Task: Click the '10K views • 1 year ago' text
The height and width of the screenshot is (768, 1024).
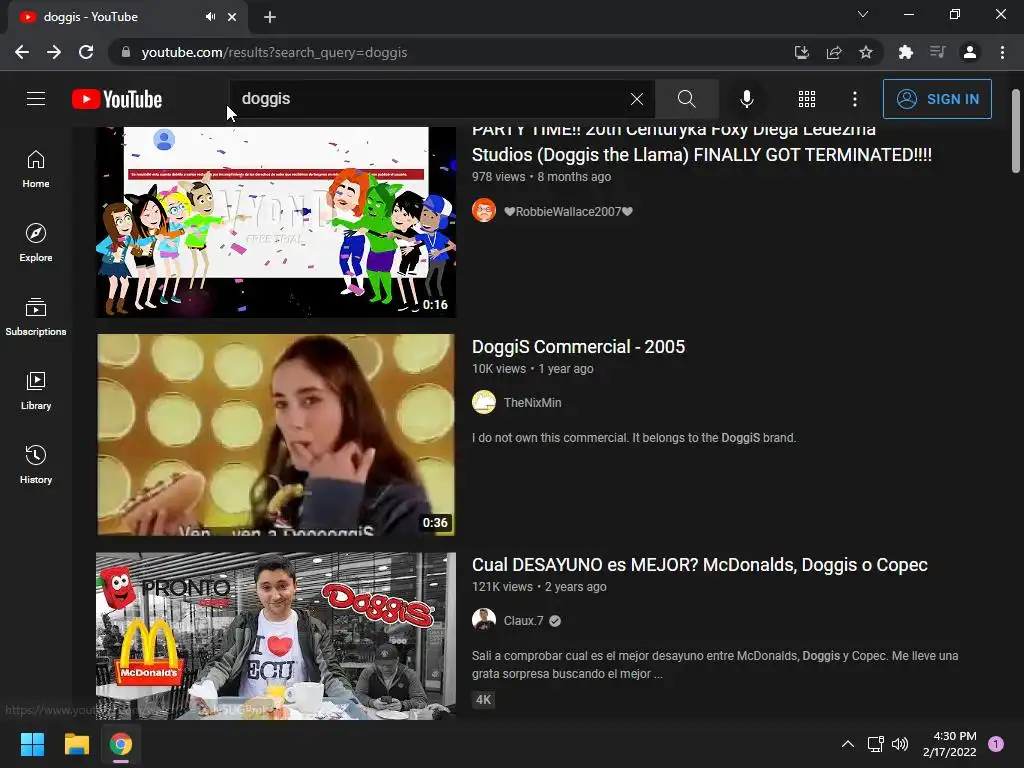Action: (532, 369)
